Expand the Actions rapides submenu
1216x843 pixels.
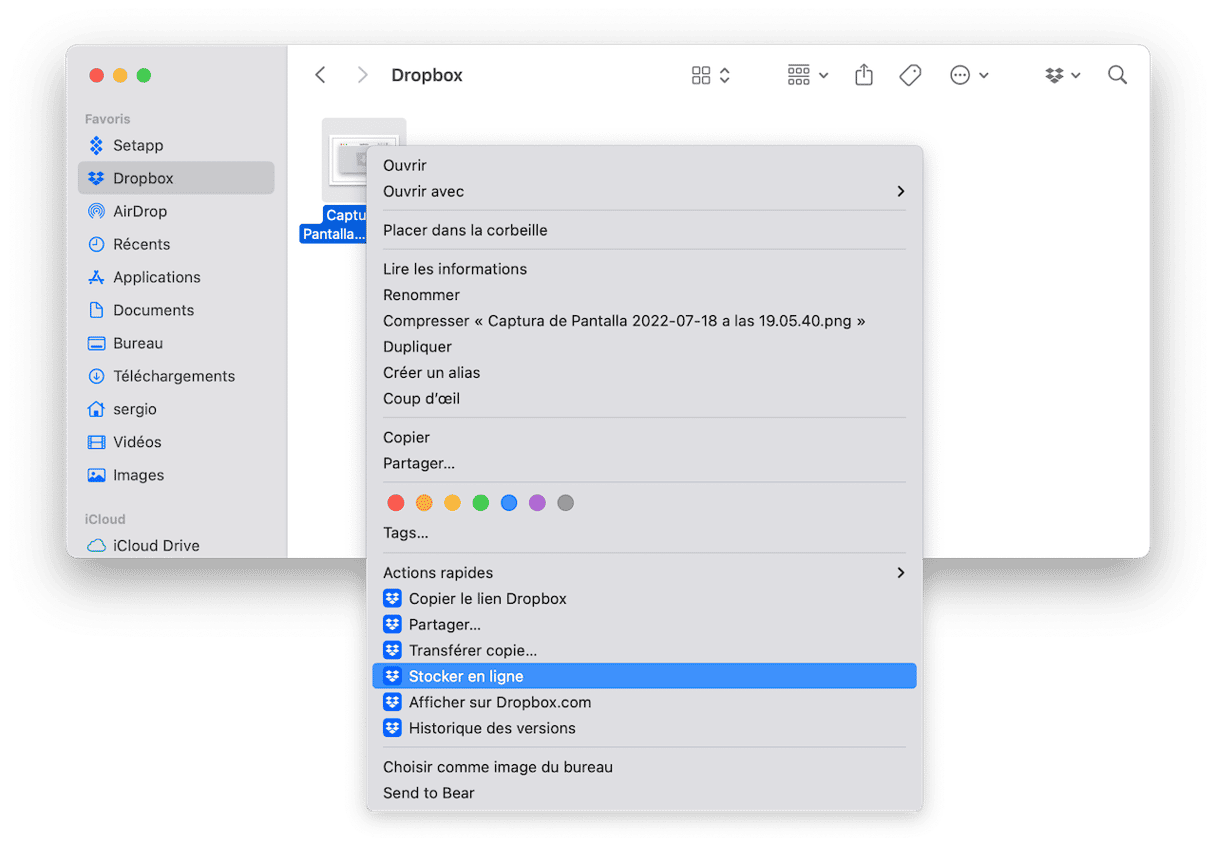[644, 572]
